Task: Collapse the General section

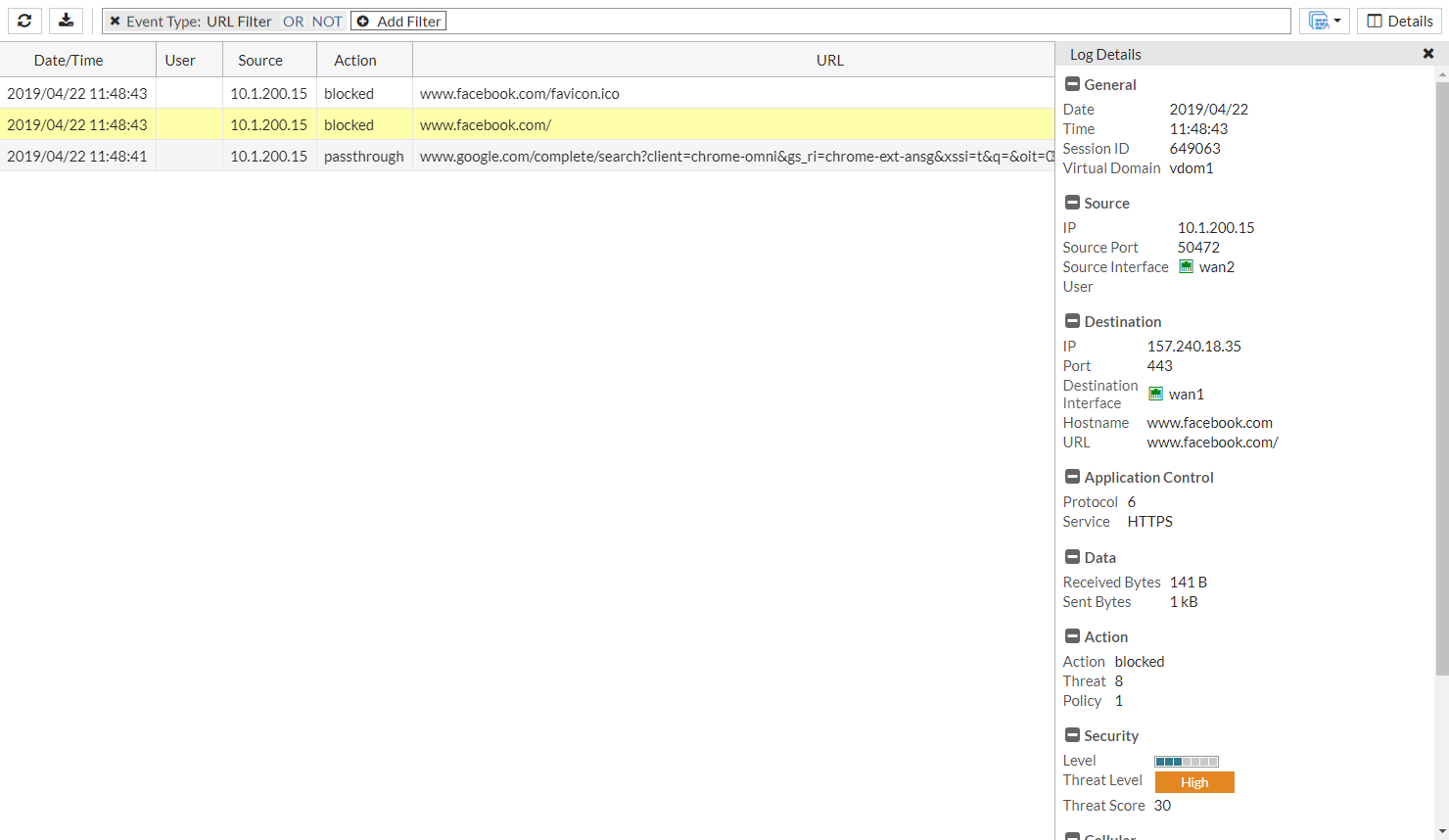Action: (x=1071, y=84)
